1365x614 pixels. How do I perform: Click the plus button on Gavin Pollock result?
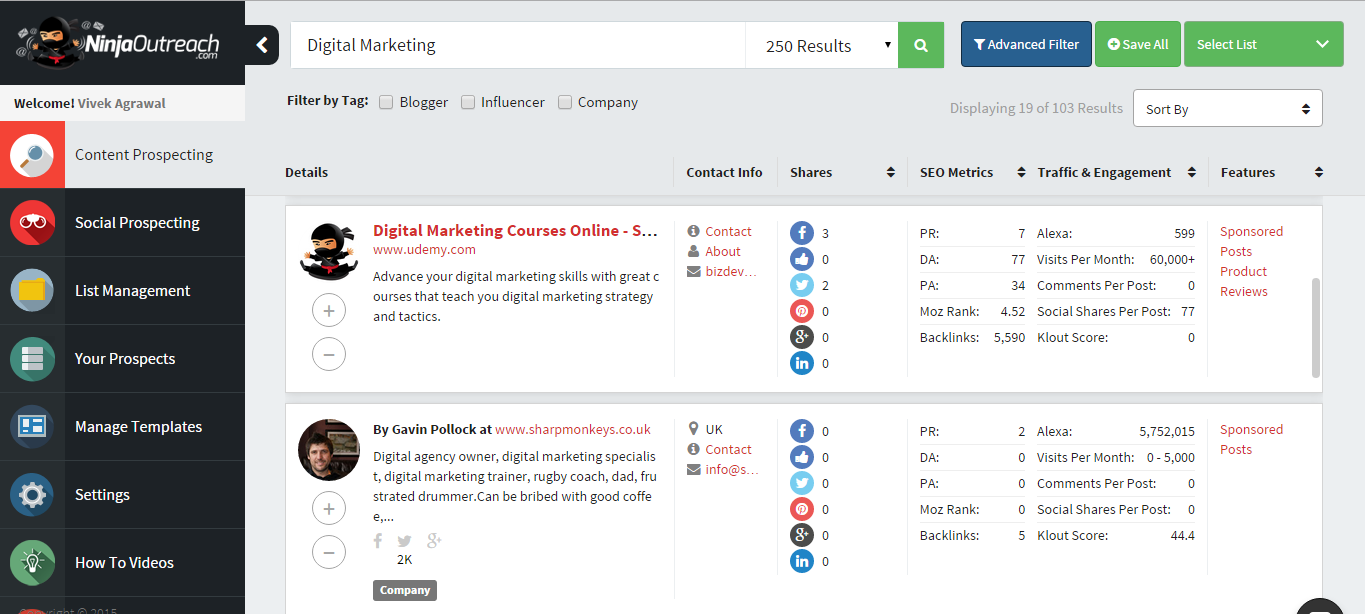pyautogui.click(x=329, y=510)
